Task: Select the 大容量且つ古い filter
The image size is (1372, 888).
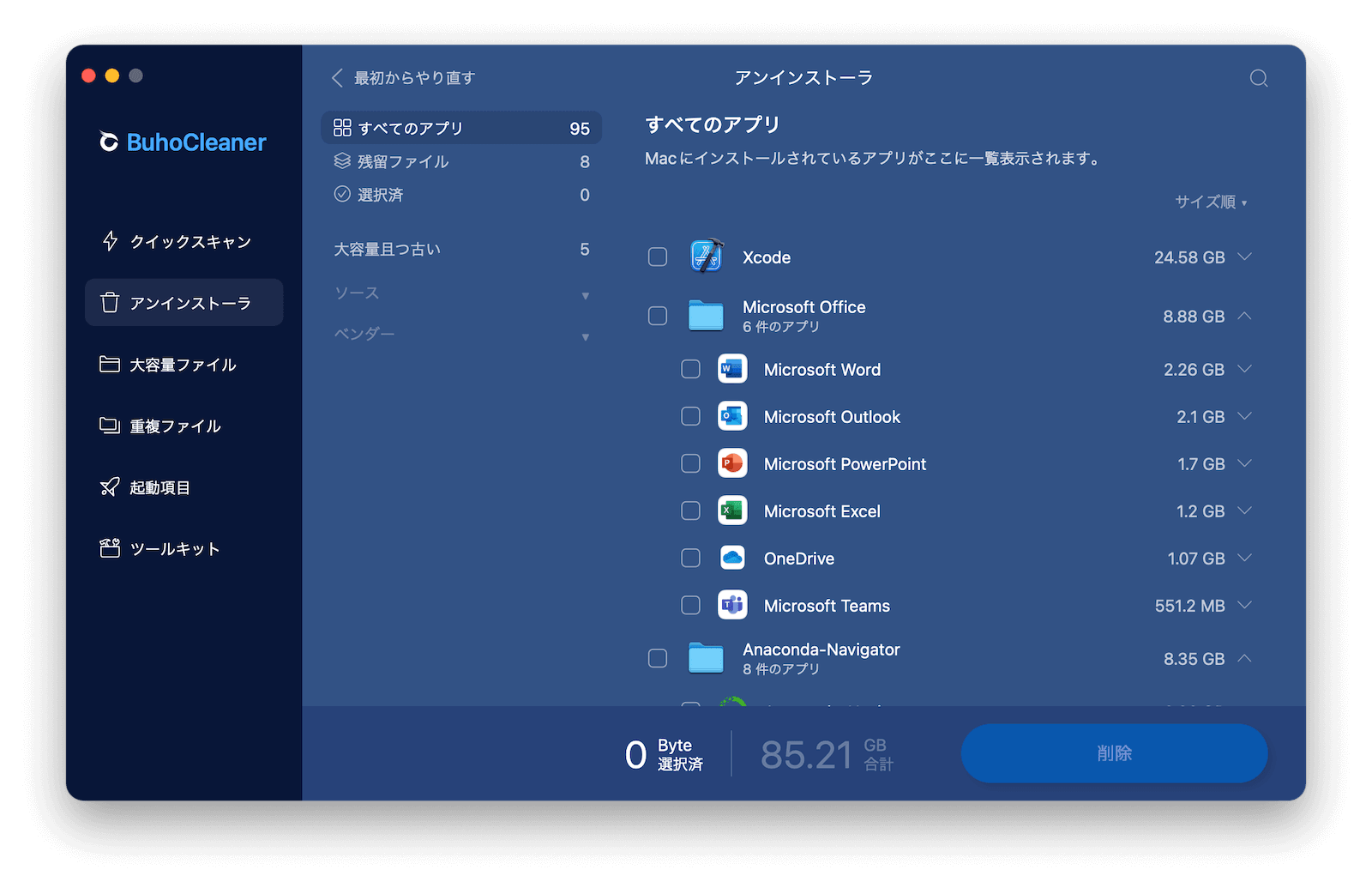Action: coord(461,249)
